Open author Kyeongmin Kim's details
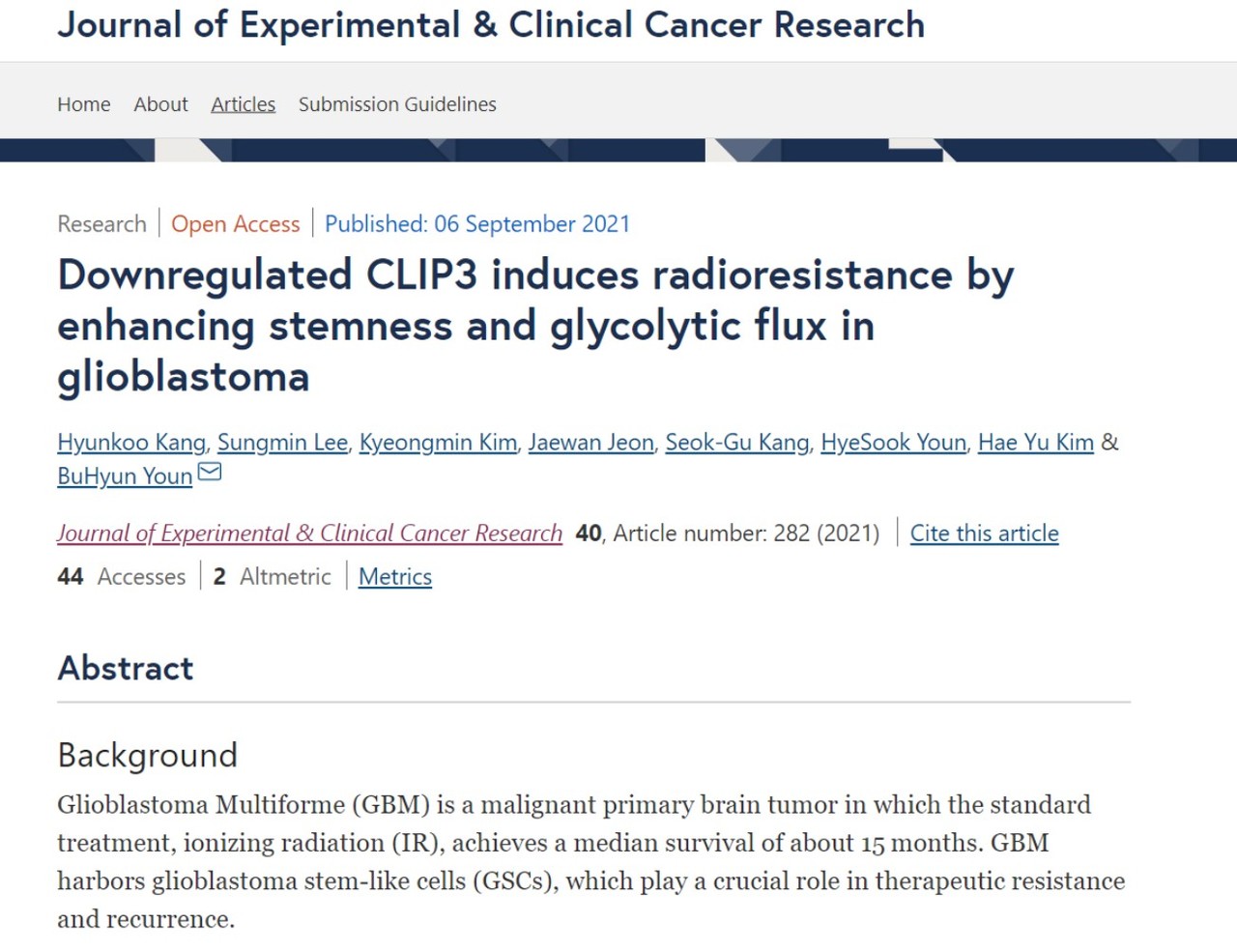1237x952 pixels. 438,443
